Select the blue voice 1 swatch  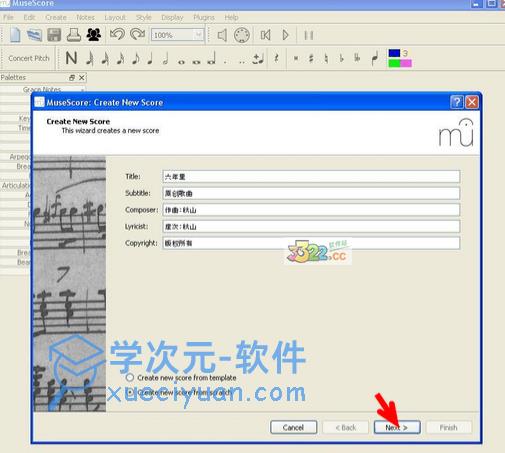(x=394, y=53)
